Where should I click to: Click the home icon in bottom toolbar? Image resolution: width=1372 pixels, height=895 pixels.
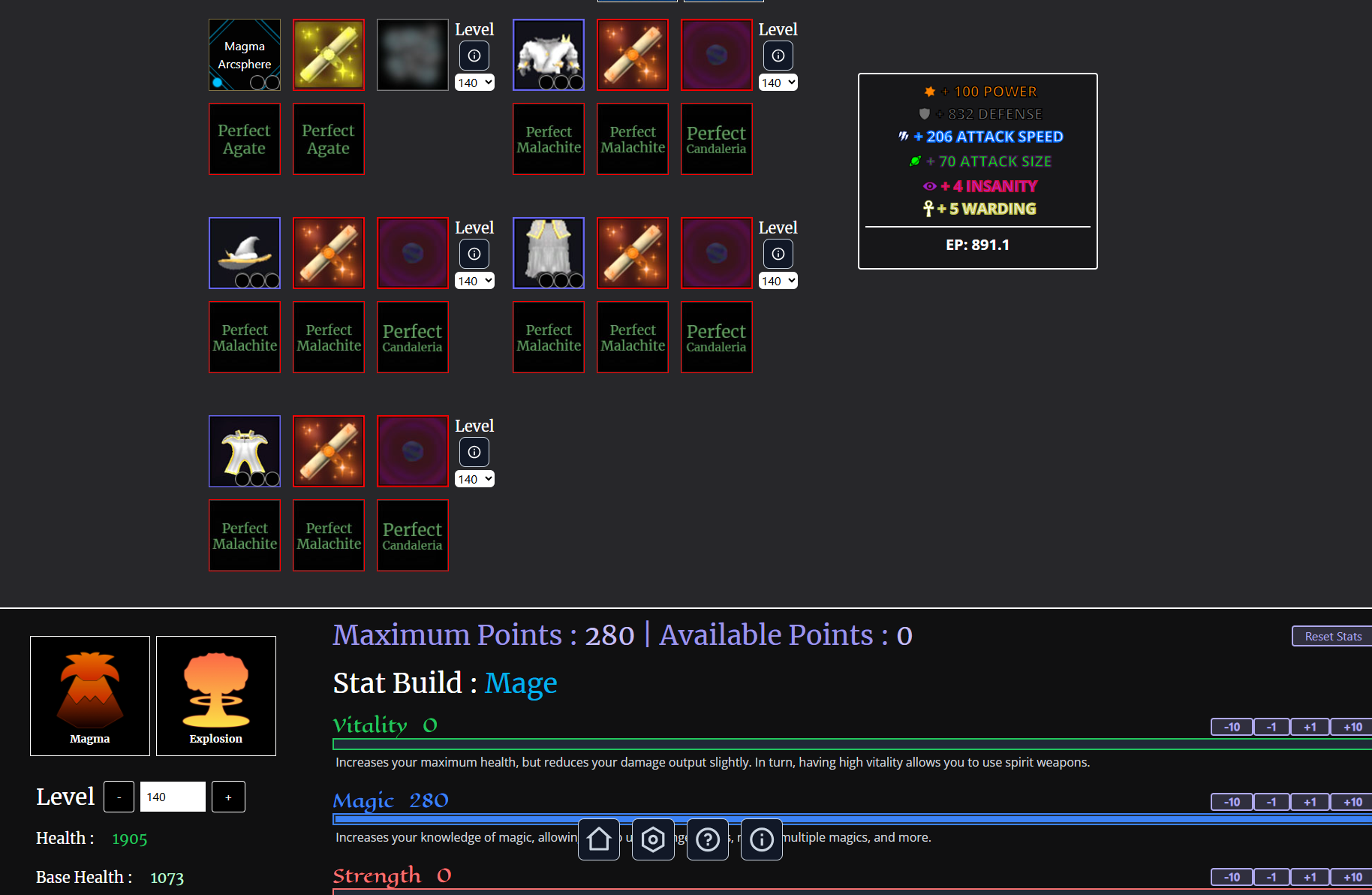pyautogui.click(x=599, y=839)
